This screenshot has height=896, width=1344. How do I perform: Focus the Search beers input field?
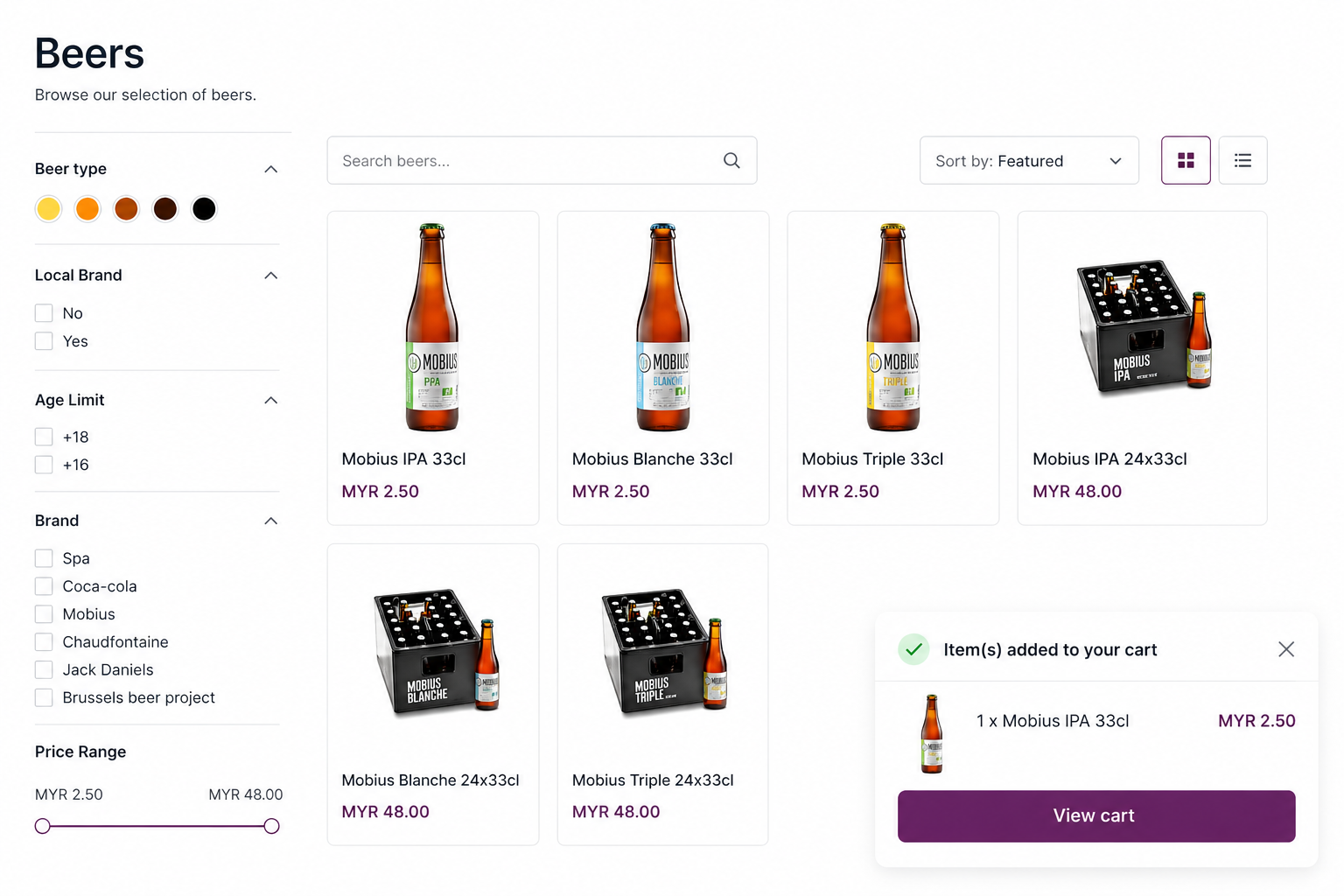click(525, 161)
